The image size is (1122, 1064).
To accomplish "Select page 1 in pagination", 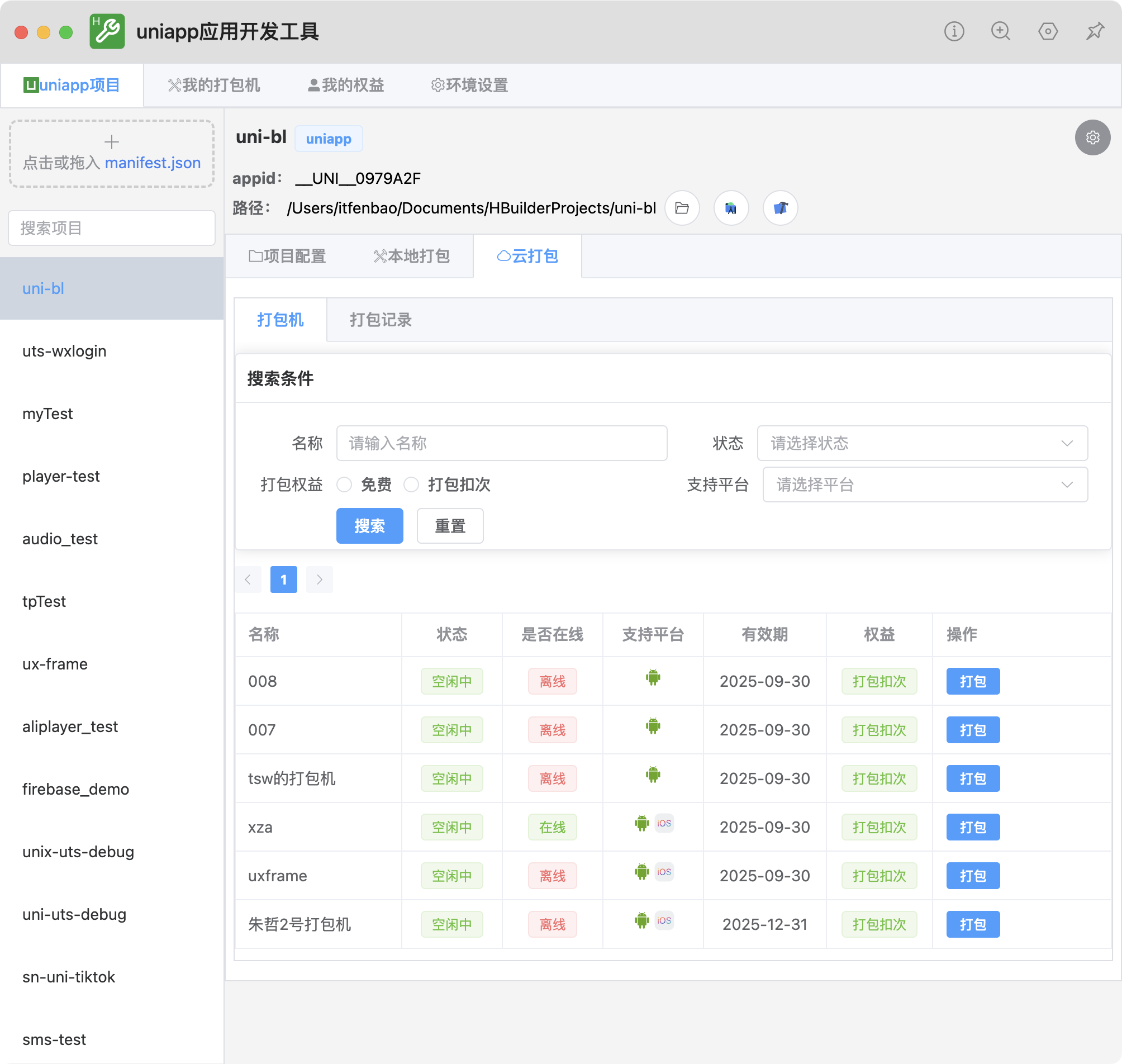I will 284,579.
